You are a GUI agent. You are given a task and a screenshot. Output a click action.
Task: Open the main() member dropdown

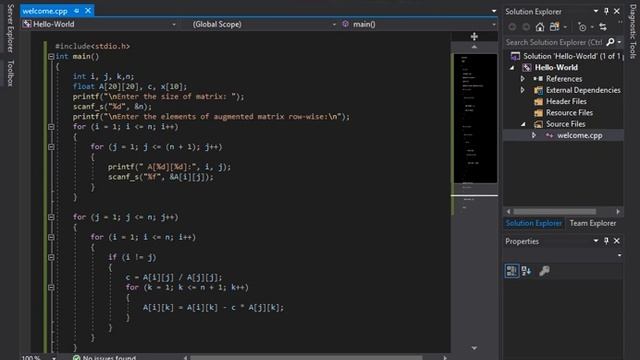point(493,24)
